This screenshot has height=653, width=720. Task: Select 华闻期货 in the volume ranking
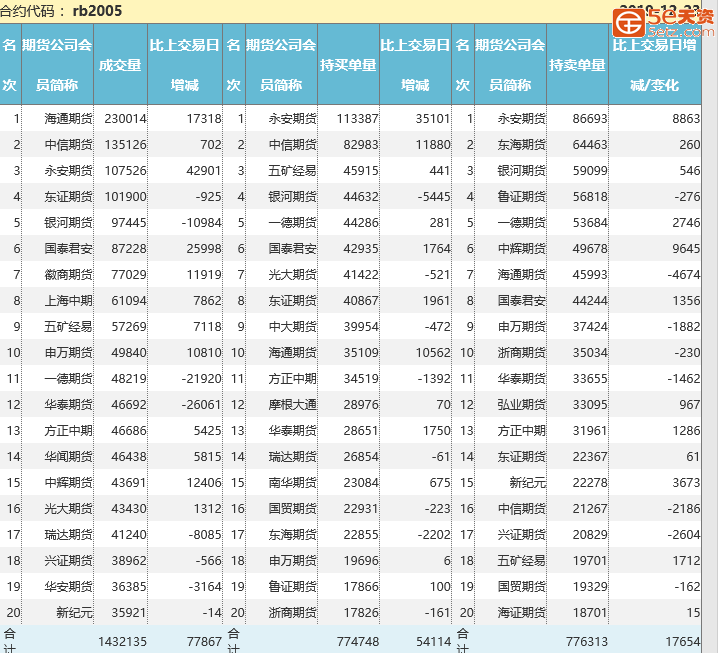click(68, 457)
